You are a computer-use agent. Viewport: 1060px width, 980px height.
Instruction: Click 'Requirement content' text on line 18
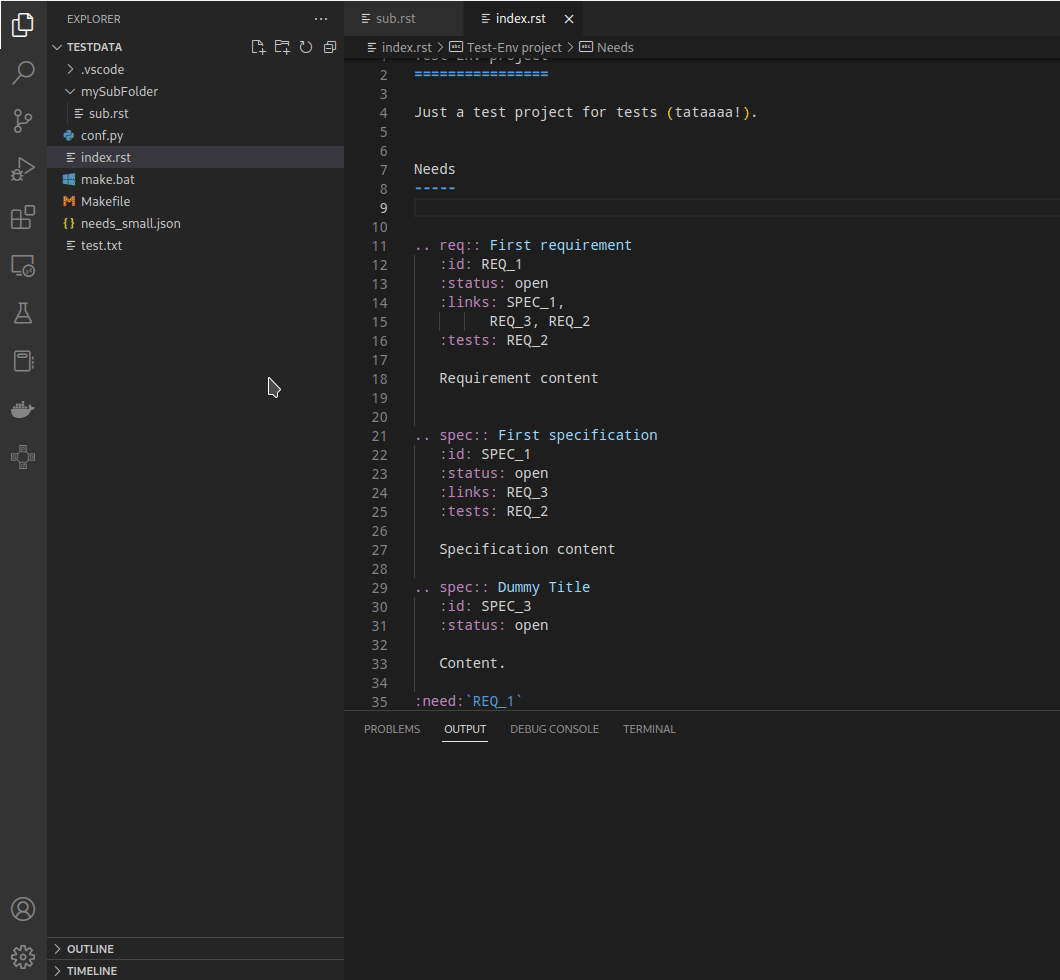coord(519,378)
